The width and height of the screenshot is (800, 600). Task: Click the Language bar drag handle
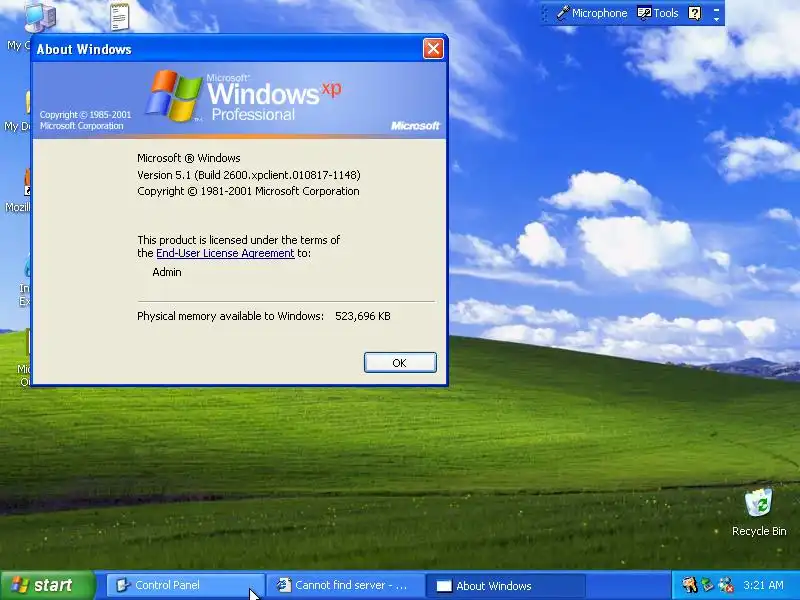click(545, 13)
